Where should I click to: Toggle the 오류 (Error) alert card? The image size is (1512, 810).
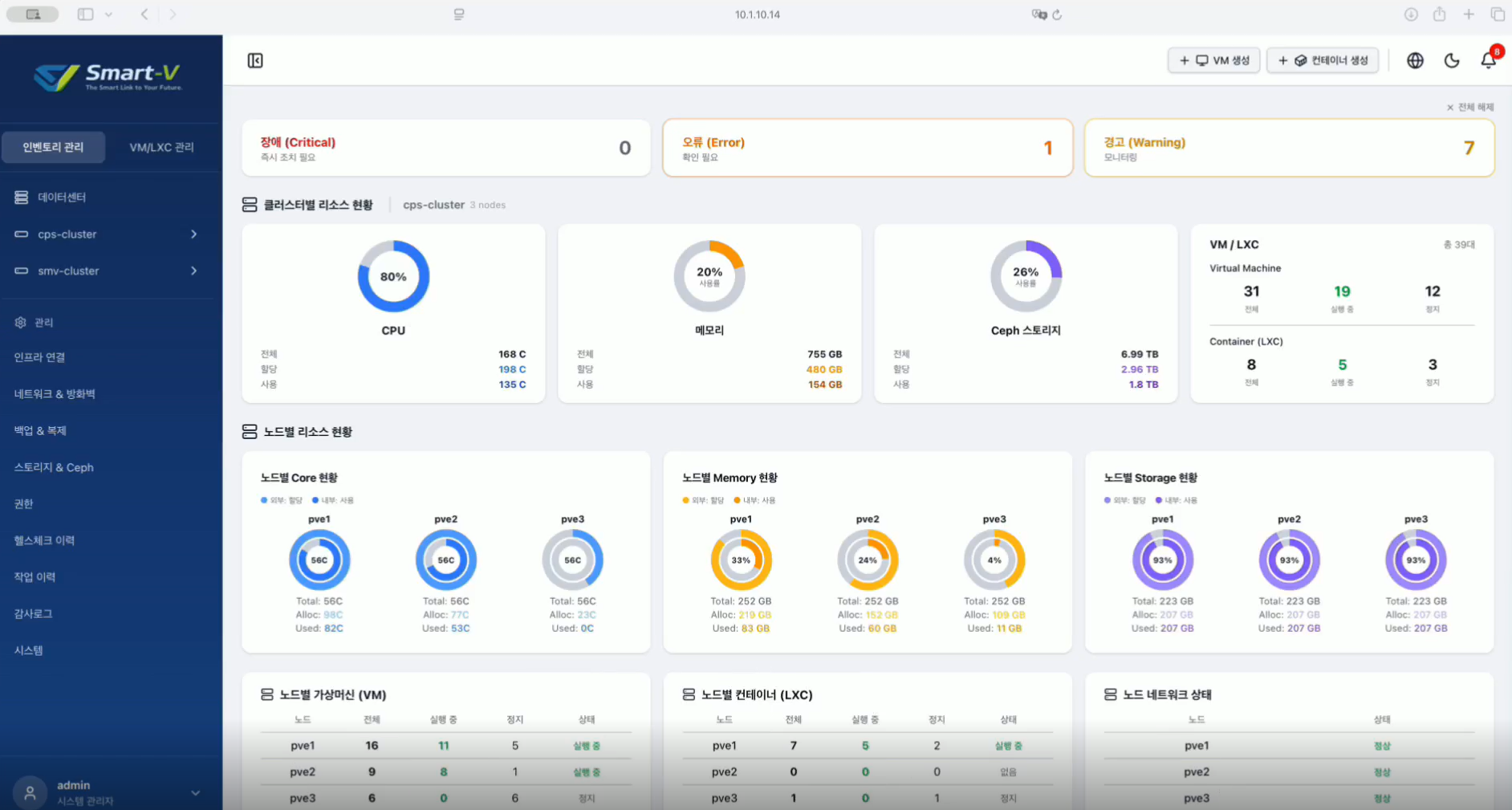(x=868, y=148)
